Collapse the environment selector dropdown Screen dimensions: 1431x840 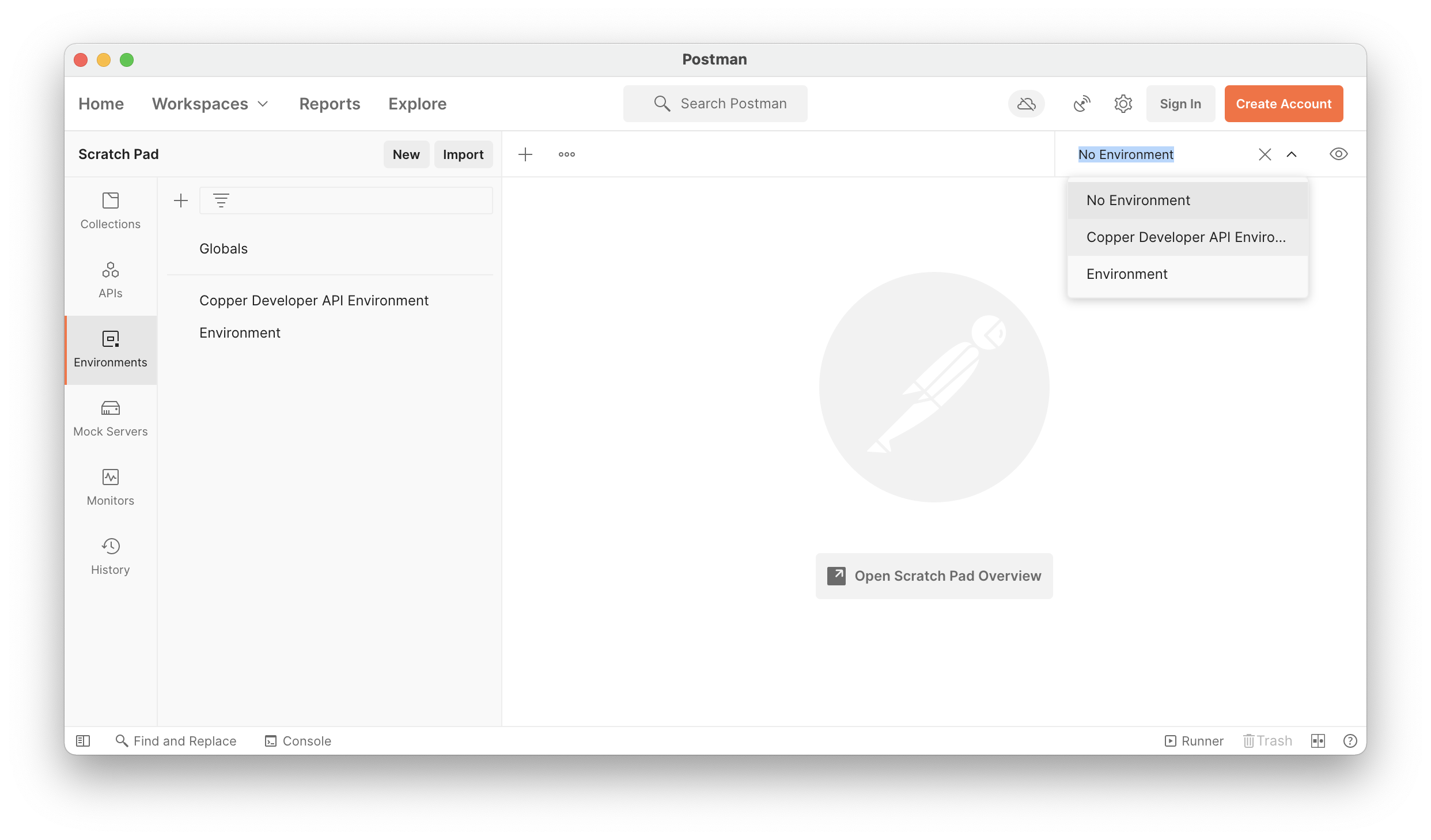point(1291,154)
